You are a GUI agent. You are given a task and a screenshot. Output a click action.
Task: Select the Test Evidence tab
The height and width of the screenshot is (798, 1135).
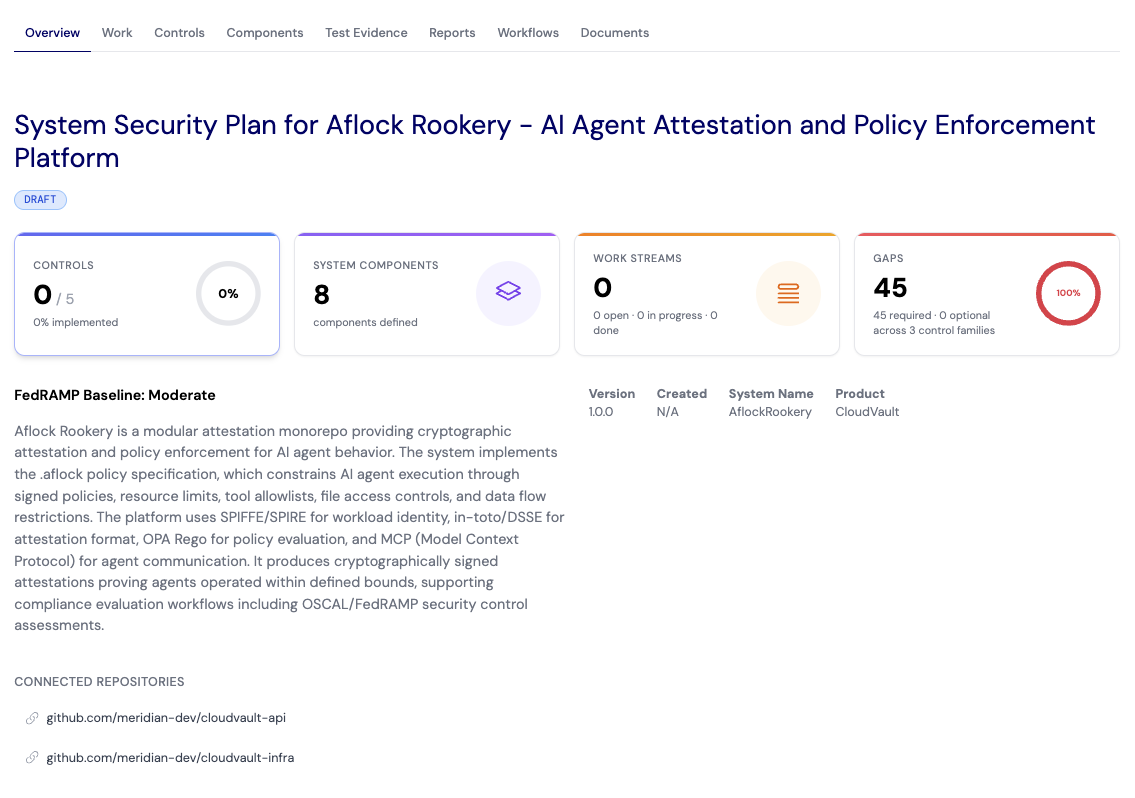pyautogui.click(x=366, y=33)
